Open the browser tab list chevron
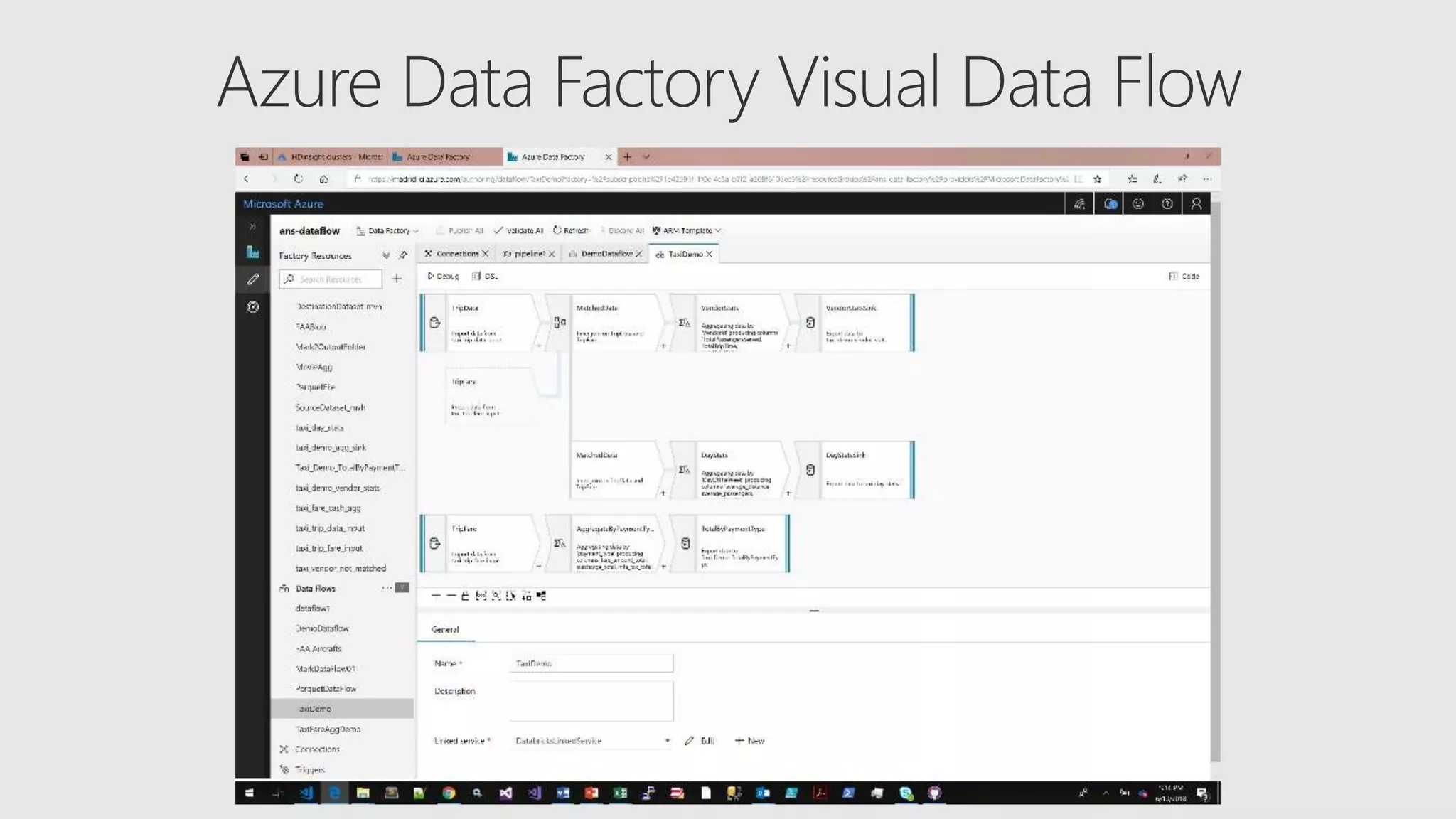Image resolution: width=1456 pixels, height=819 pixels. 646,157
